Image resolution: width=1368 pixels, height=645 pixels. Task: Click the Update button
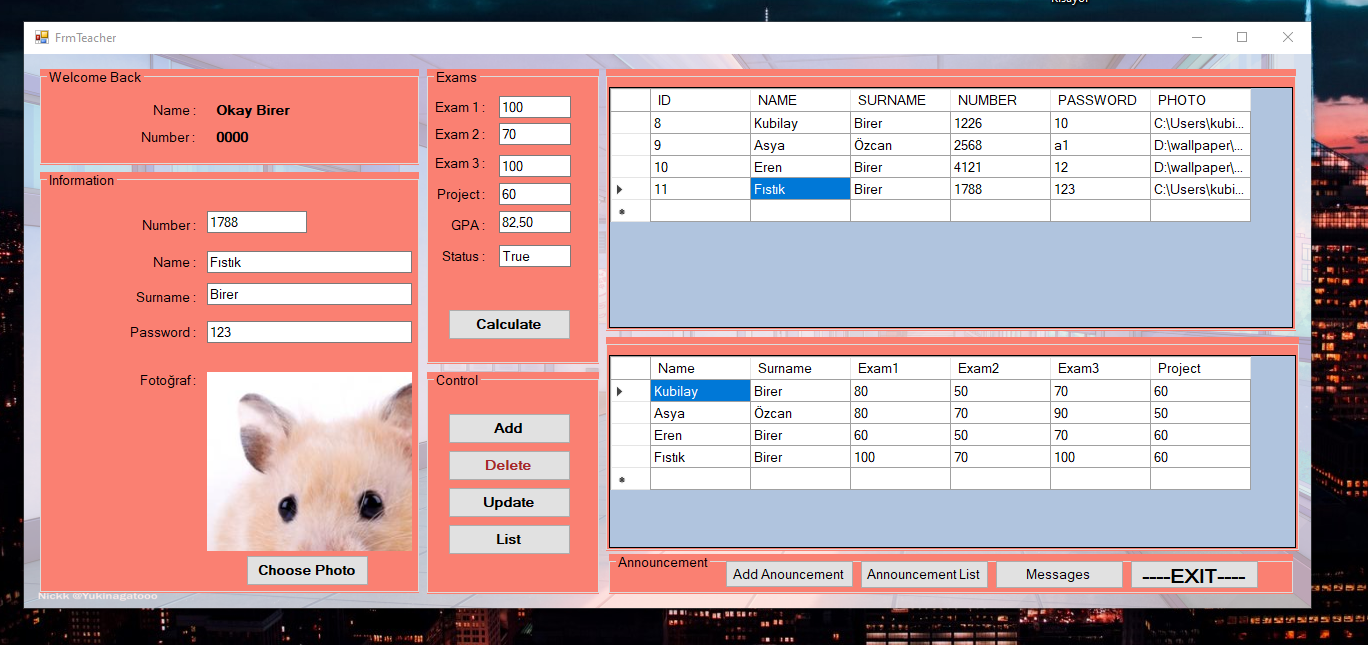[x=509, y=502]
